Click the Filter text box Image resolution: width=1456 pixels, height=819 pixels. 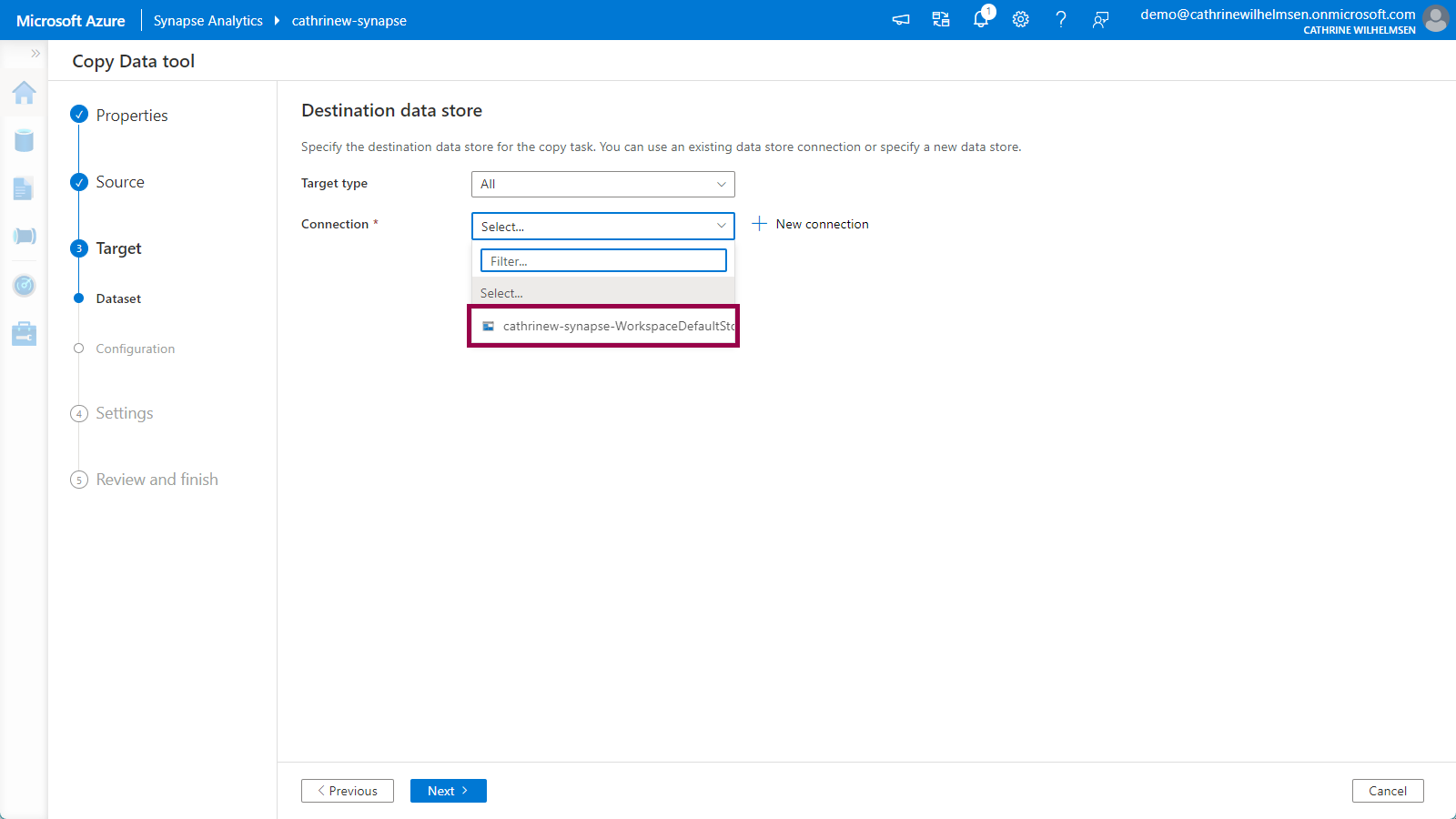tap(603, 261)
